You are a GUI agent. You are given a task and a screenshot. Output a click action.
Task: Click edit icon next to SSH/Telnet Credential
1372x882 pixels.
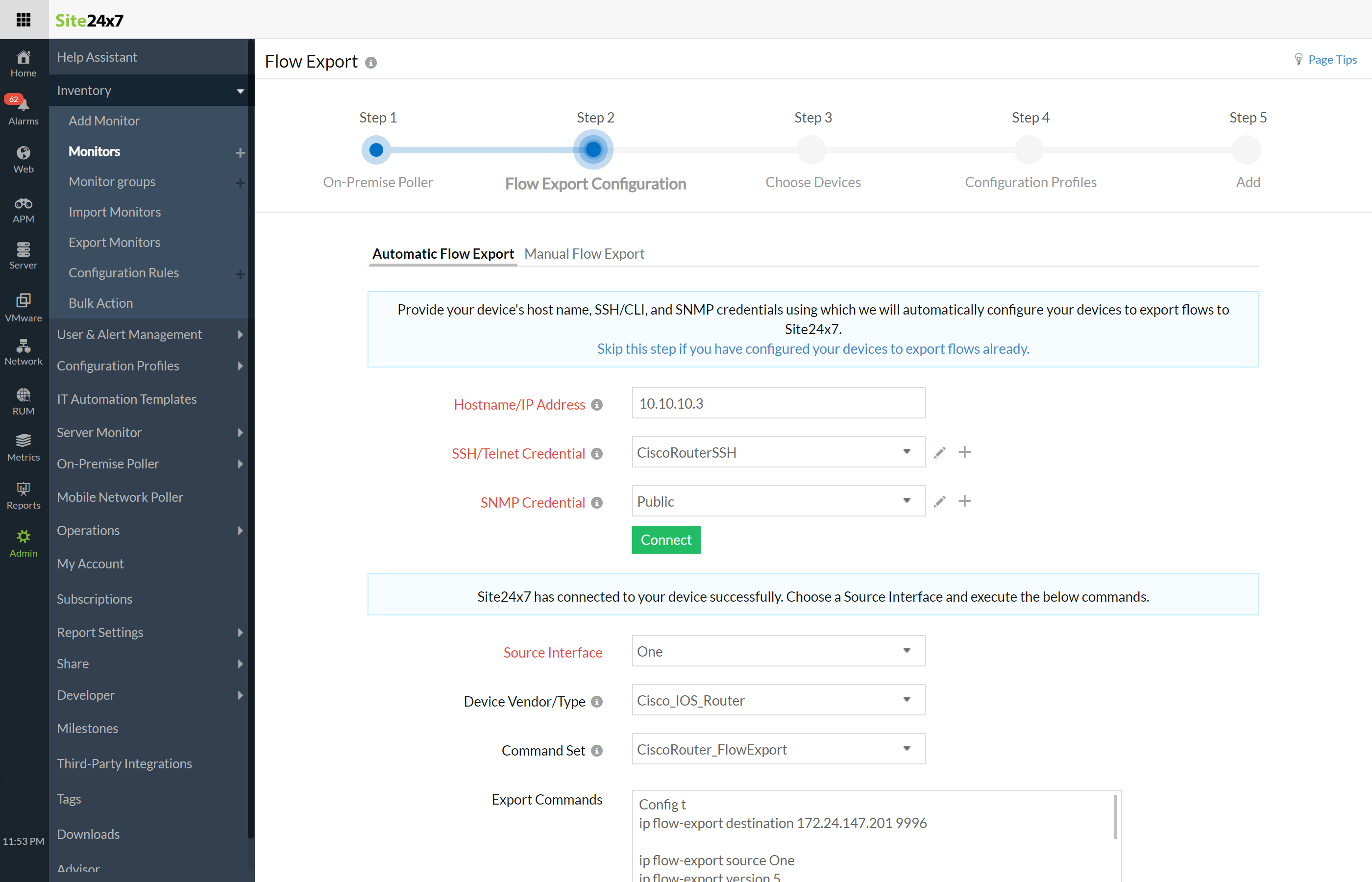pyautogui.click(x=939, y=452)
